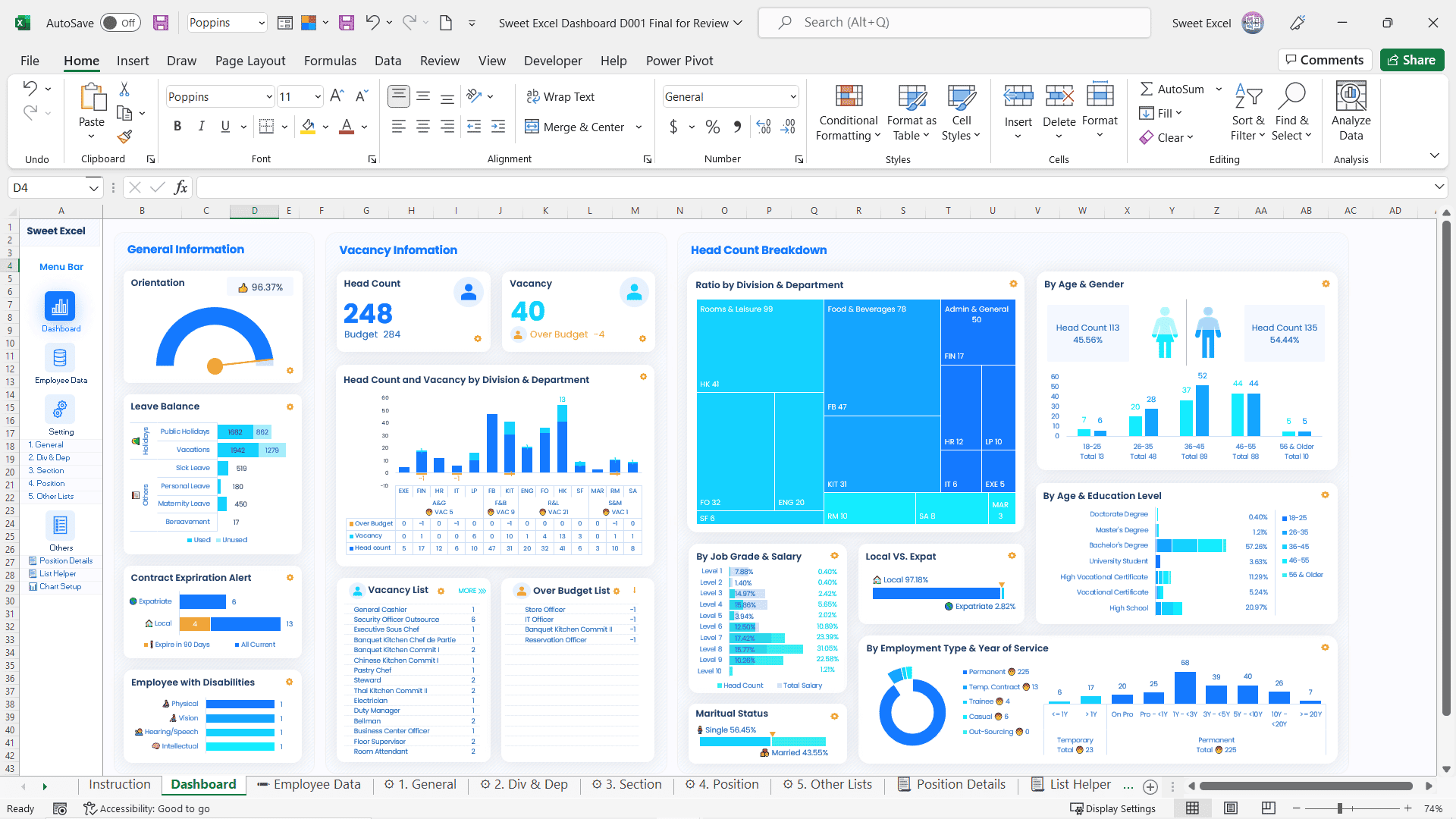Expand the formula bar chevron
The width and height of the screenshot is (1456, 819).
tap(1439, 187)
